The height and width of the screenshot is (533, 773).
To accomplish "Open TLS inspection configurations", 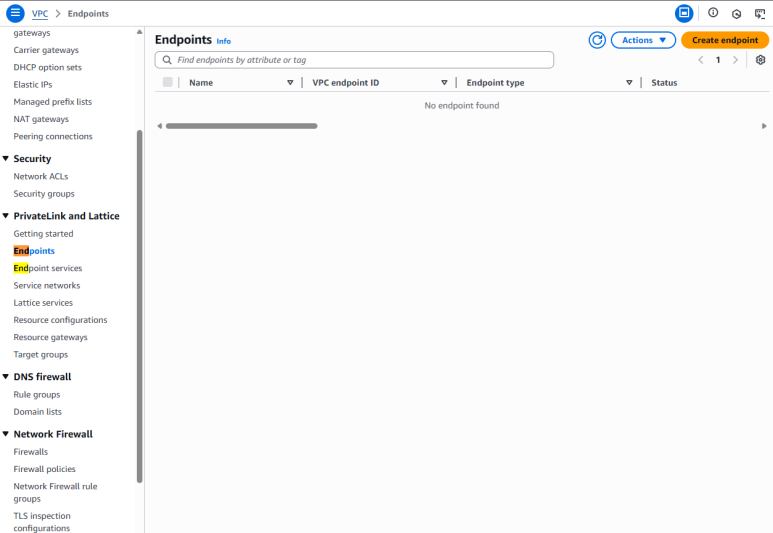I will tap(42, 522).
